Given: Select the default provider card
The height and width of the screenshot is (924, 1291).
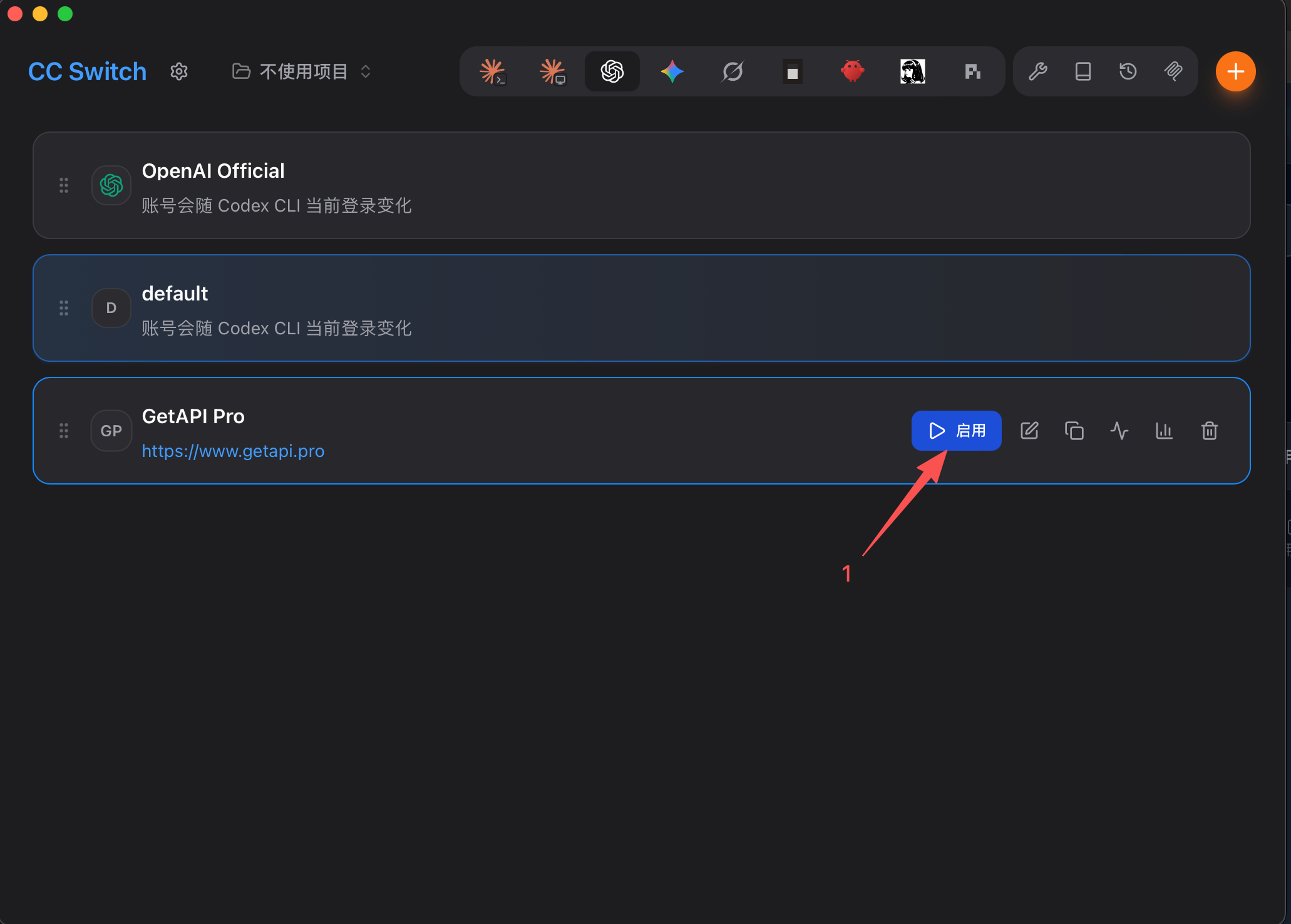Looking at the screenshot, I should [642, 308].
